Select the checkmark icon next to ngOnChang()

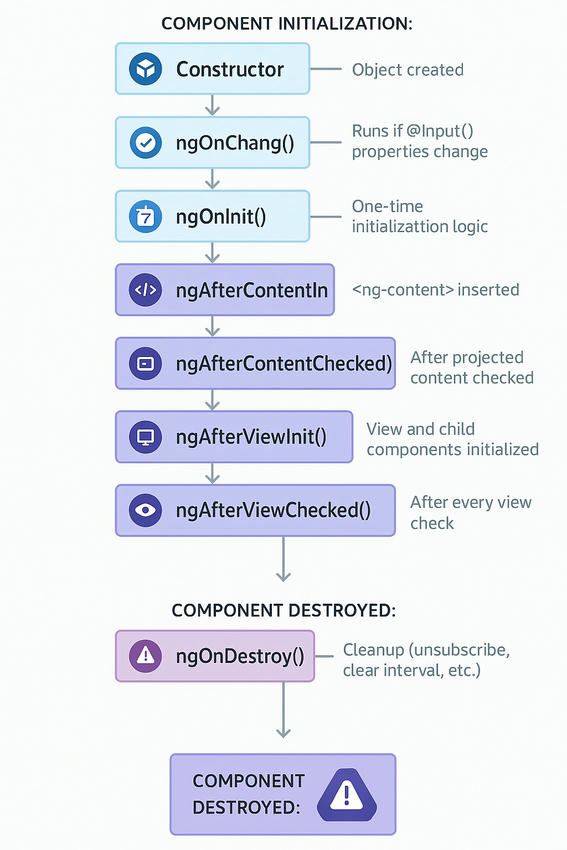tap(145, 143)
